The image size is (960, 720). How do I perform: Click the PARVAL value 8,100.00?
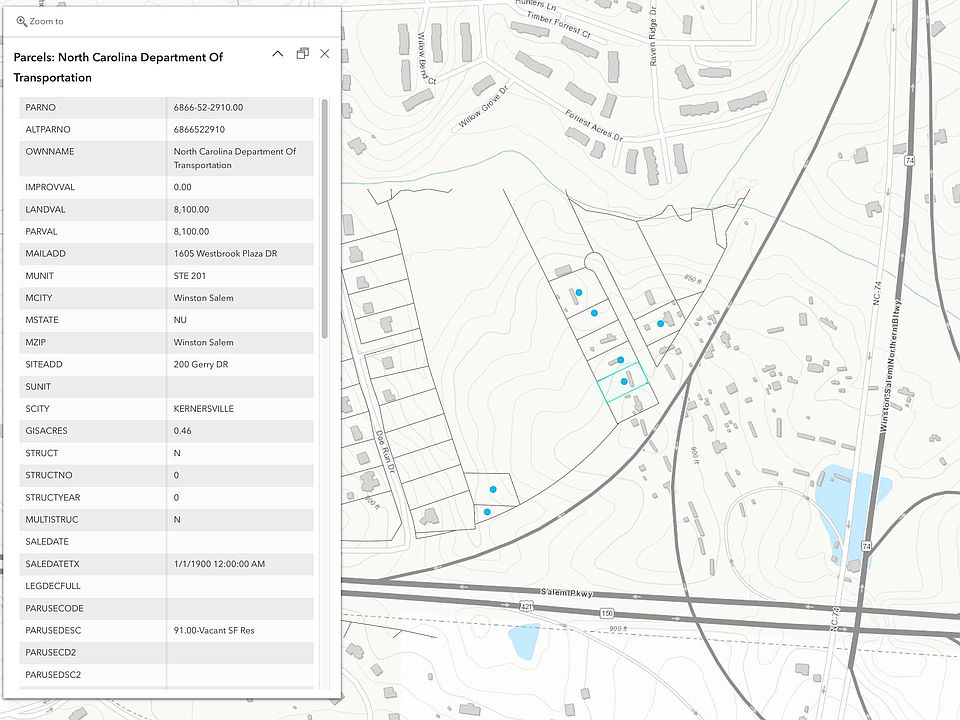tap(191, 231)
